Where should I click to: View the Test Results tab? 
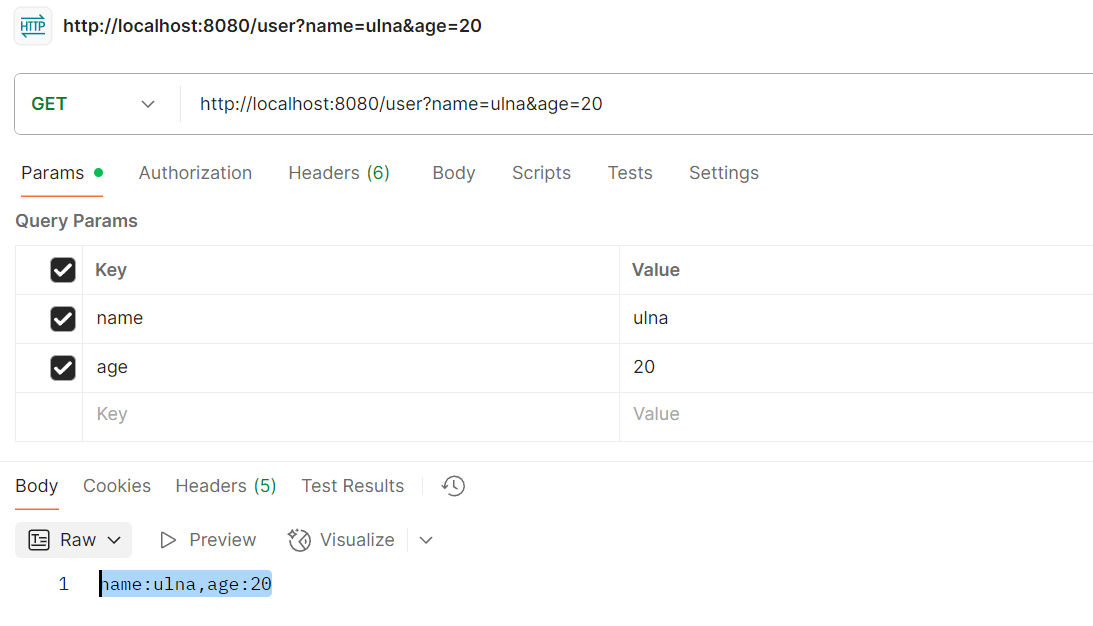point(352,486)
